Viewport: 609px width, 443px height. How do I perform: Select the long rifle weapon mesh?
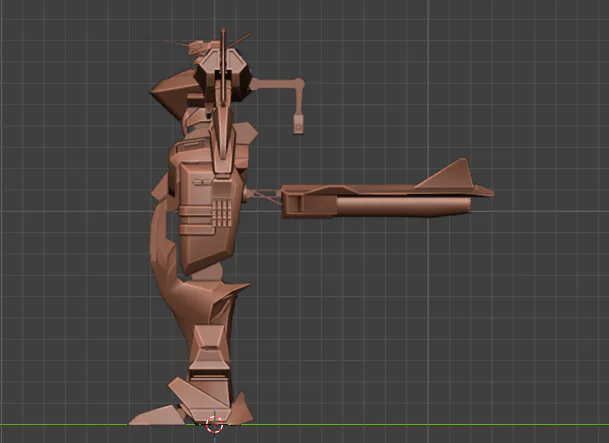click(x=387, y=195)
